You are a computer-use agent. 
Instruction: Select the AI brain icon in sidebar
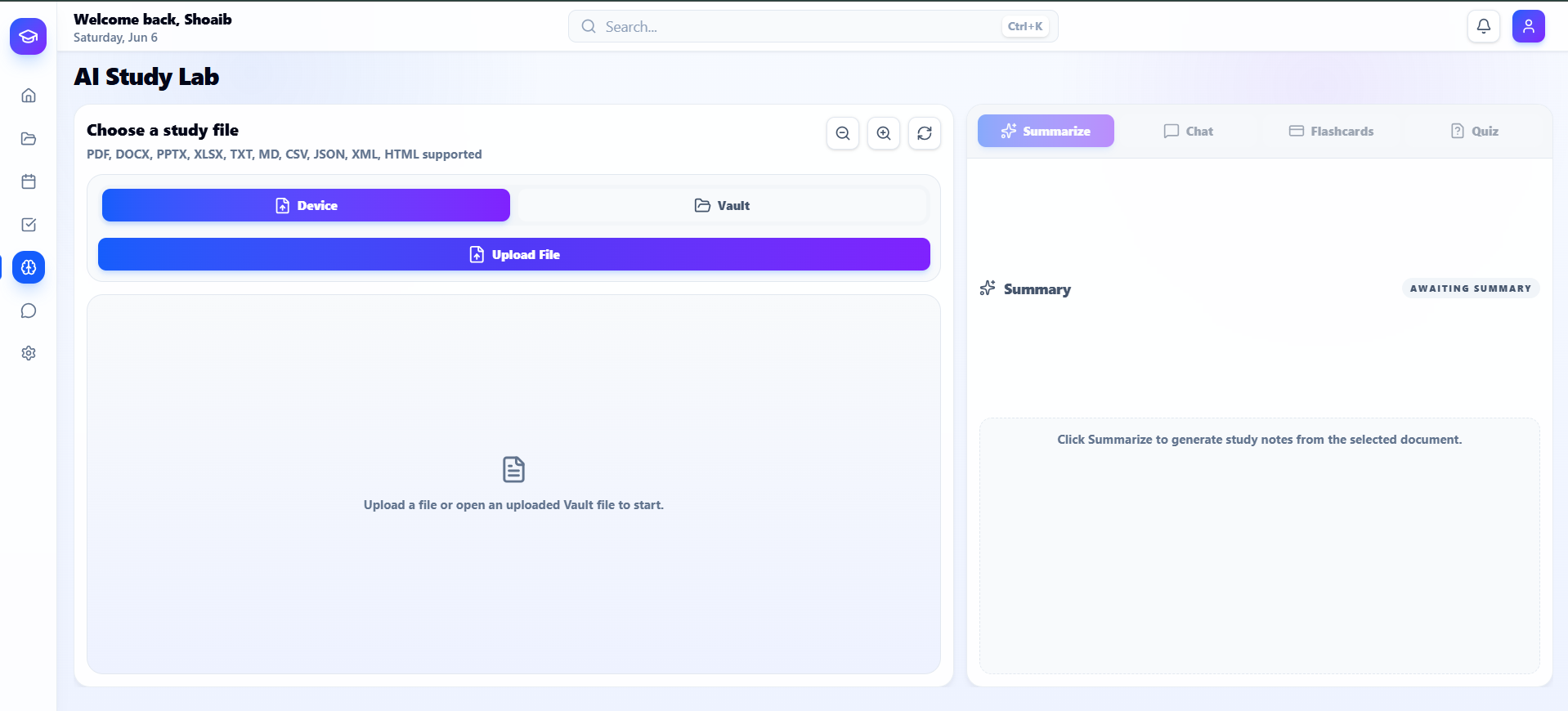pos(29,267)
